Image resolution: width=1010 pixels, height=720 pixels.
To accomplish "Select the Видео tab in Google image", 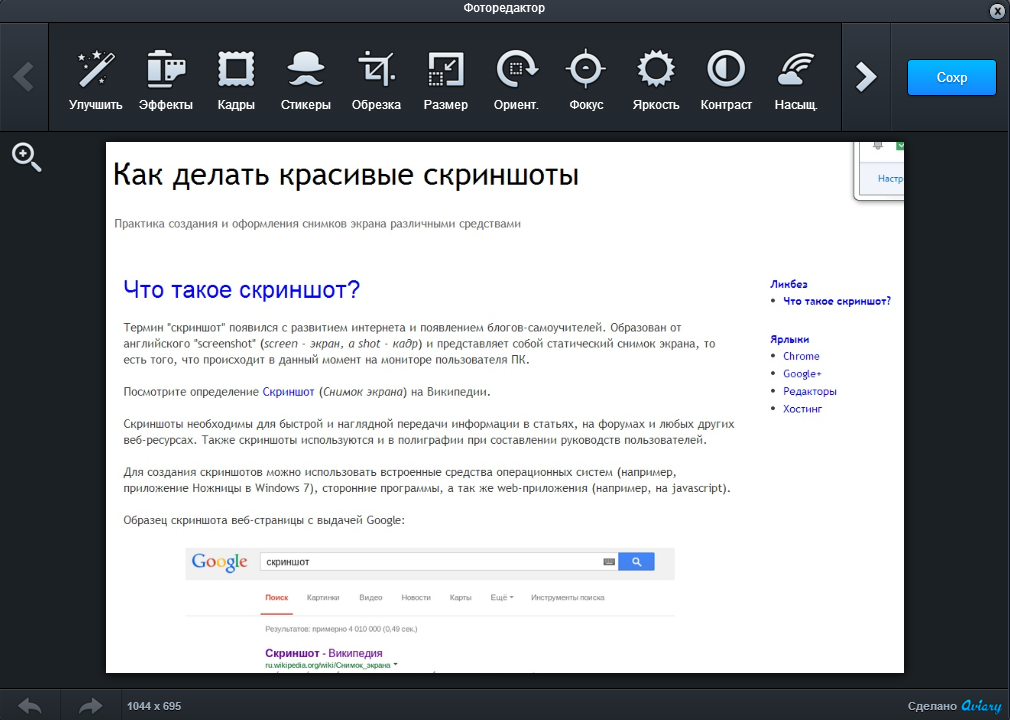I will 370,598.
